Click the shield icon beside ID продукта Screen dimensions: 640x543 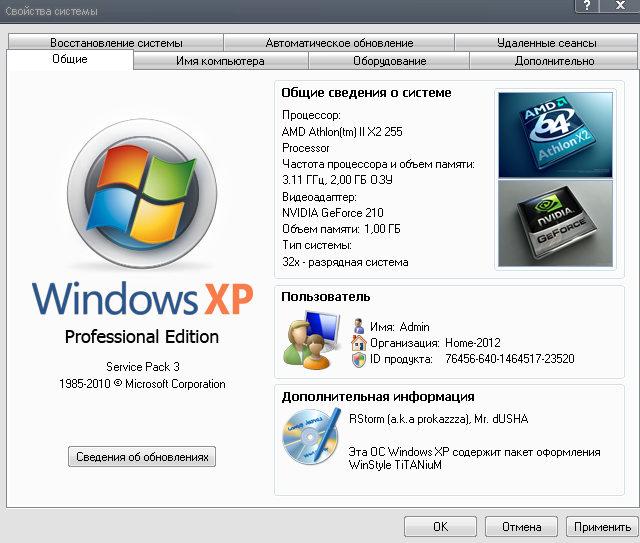pos(359,360)
